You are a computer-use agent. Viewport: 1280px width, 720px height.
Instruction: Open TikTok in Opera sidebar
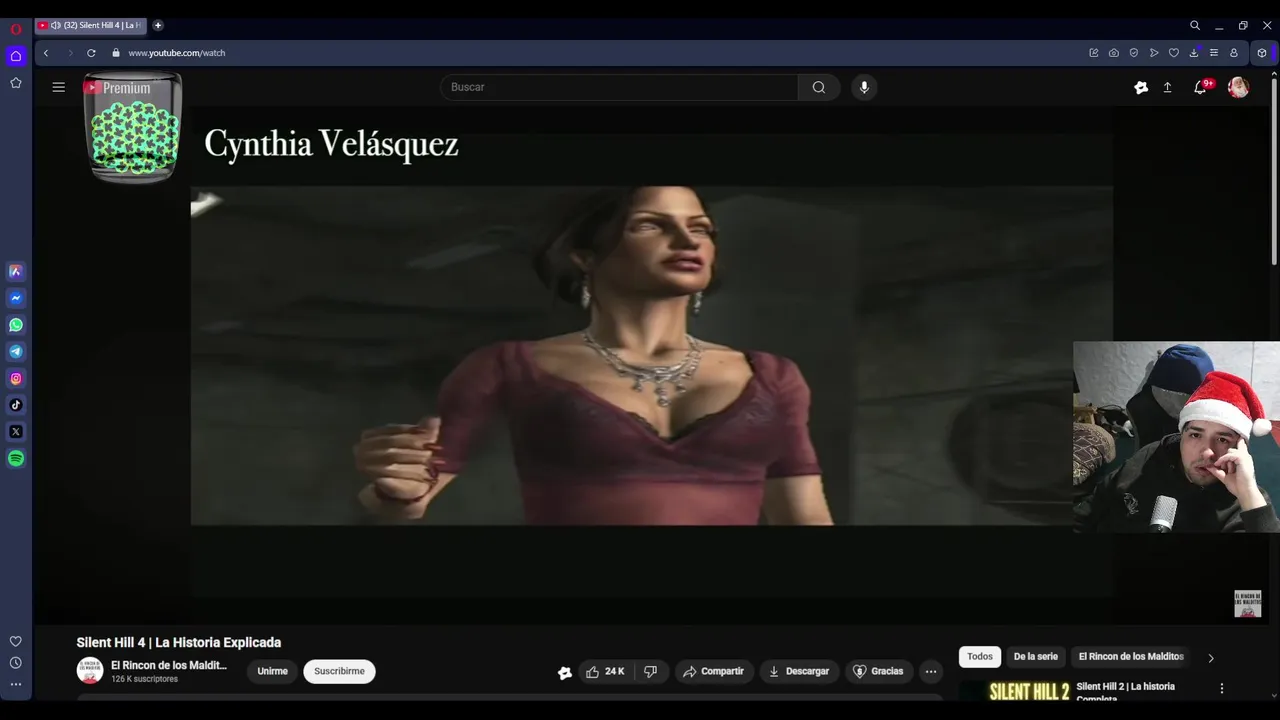[x=16, y=405]
